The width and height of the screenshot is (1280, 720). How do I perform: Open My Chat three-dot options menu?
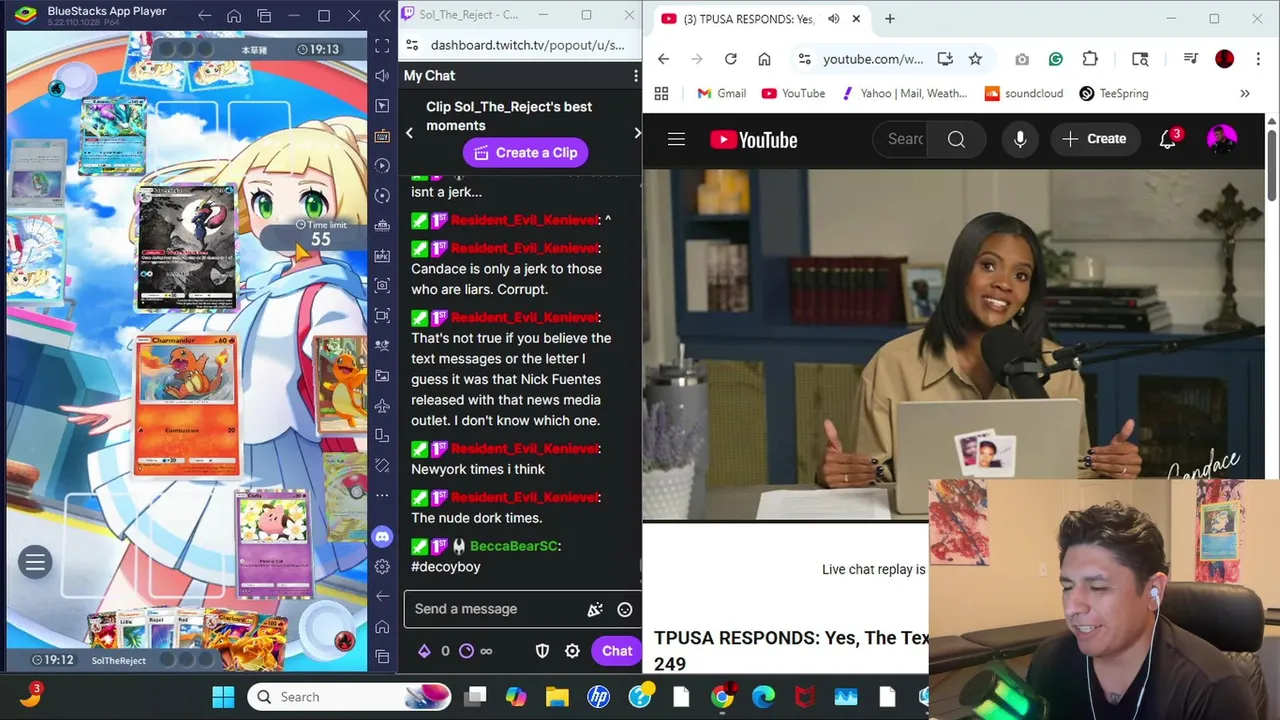coord(636,76)
